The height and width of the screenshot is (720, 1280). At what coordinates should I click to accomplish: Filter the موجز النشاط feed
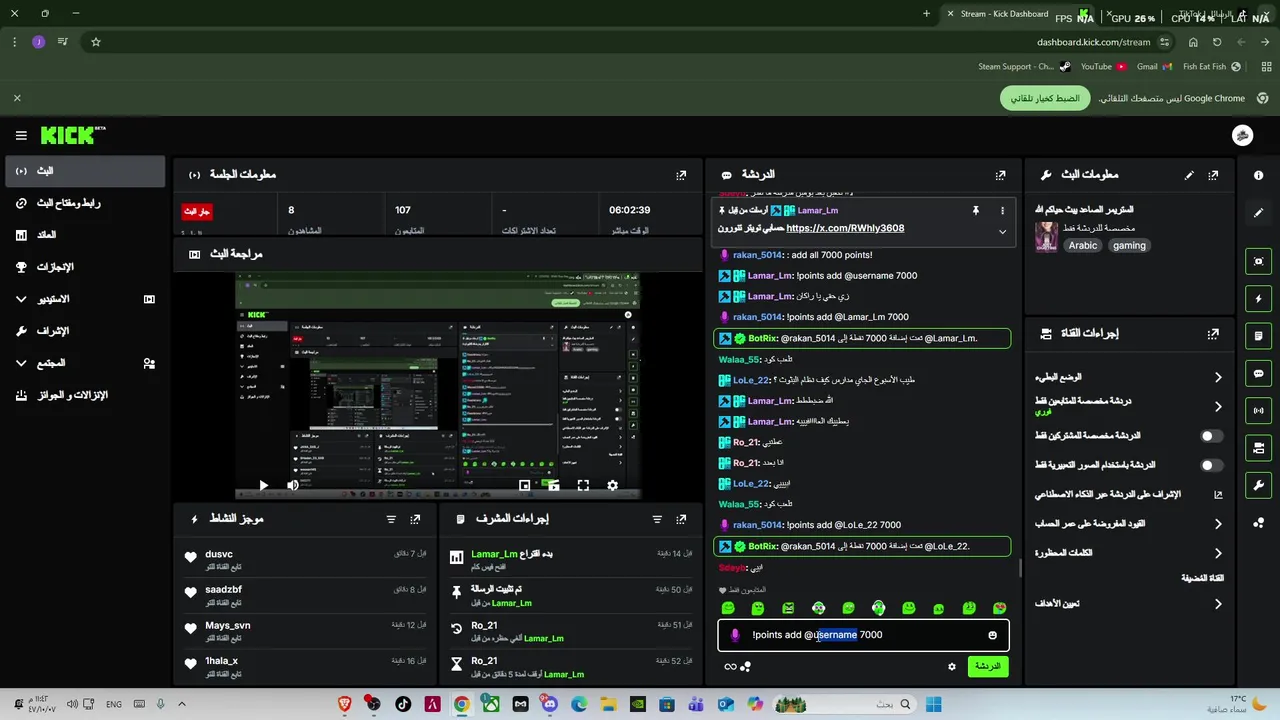click(391, 519)
